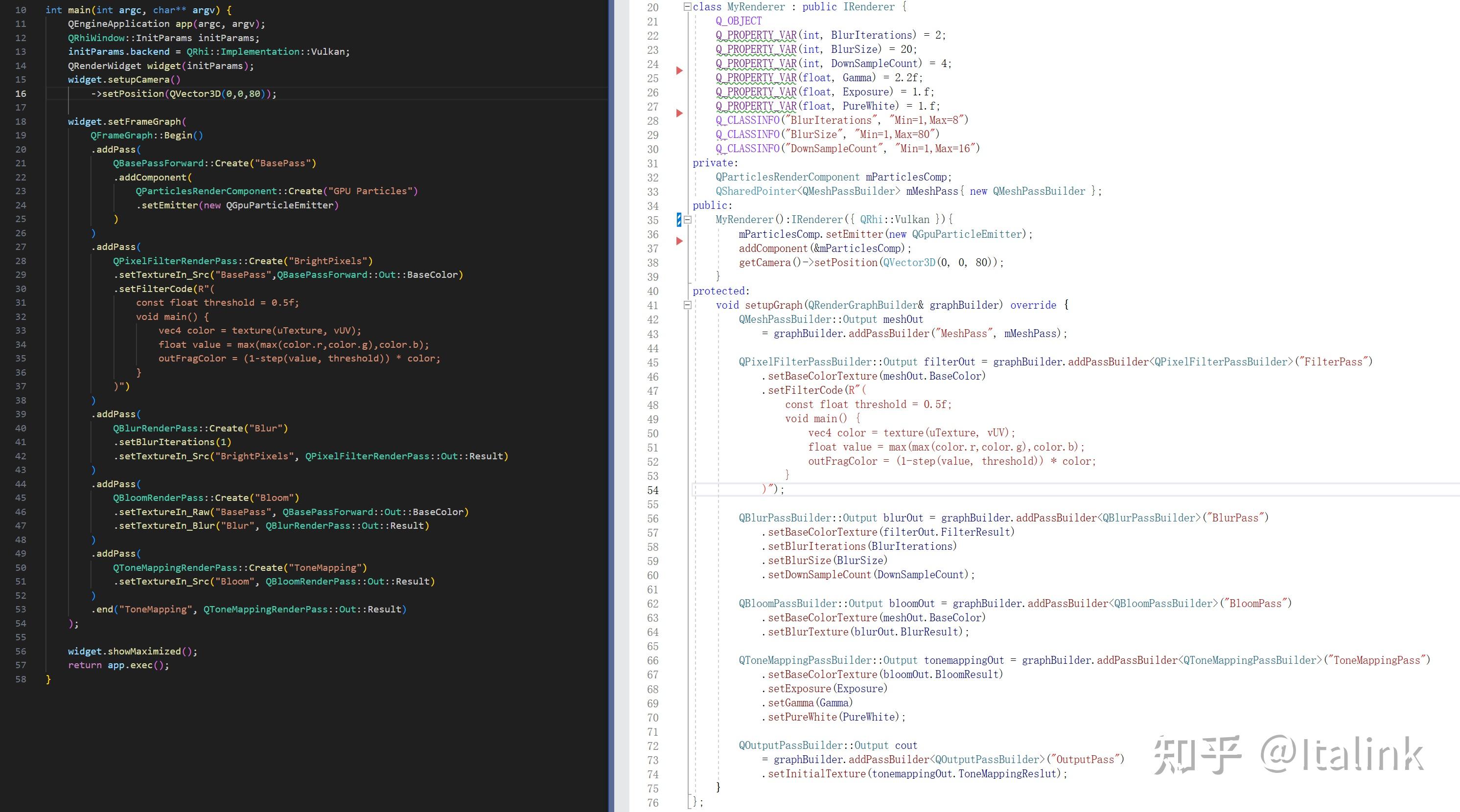
Task: Click 'app.exec()' in dark editor
Action: [x=136, y=665]
